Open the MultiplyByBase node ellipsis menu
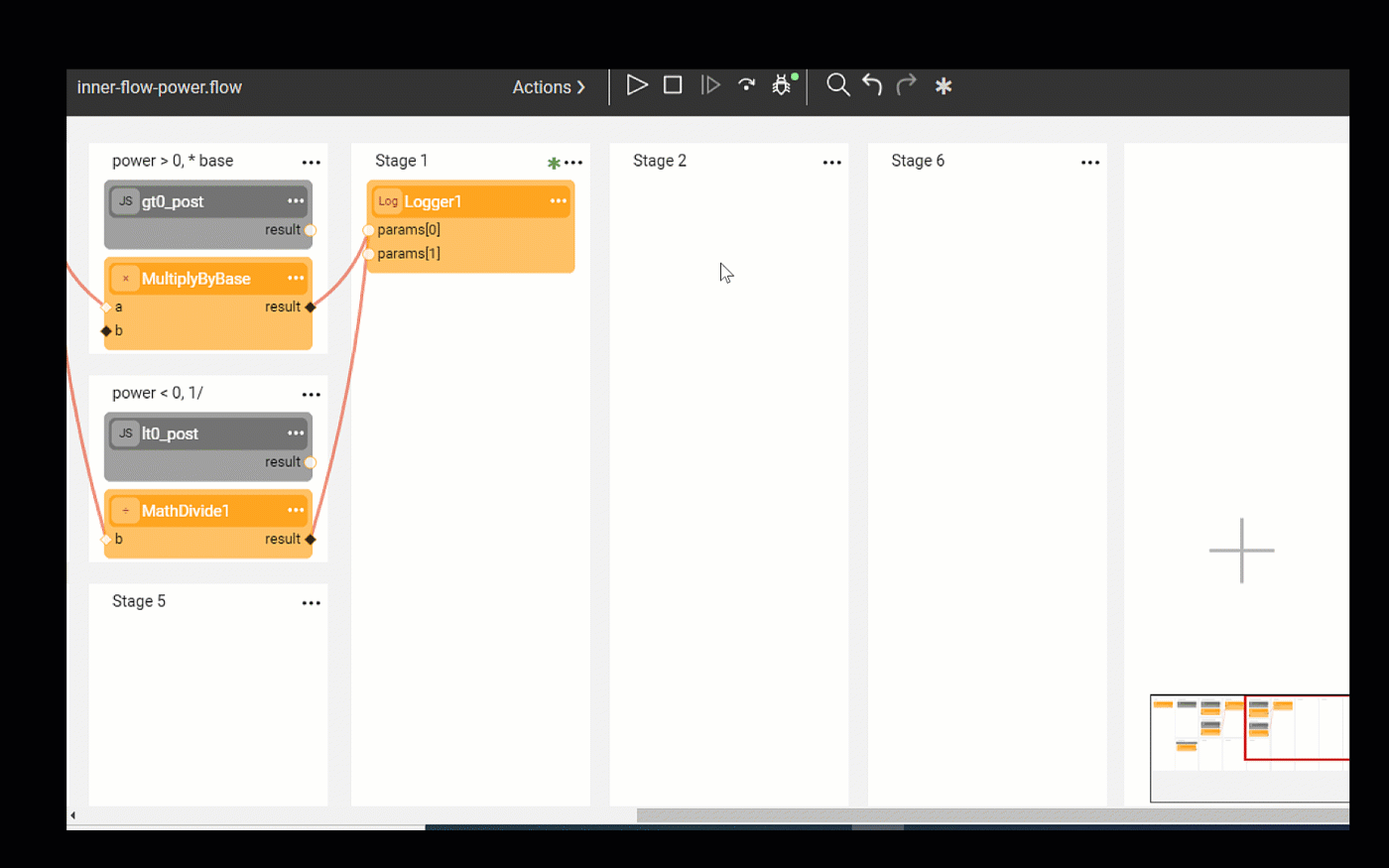 (296, 279)
